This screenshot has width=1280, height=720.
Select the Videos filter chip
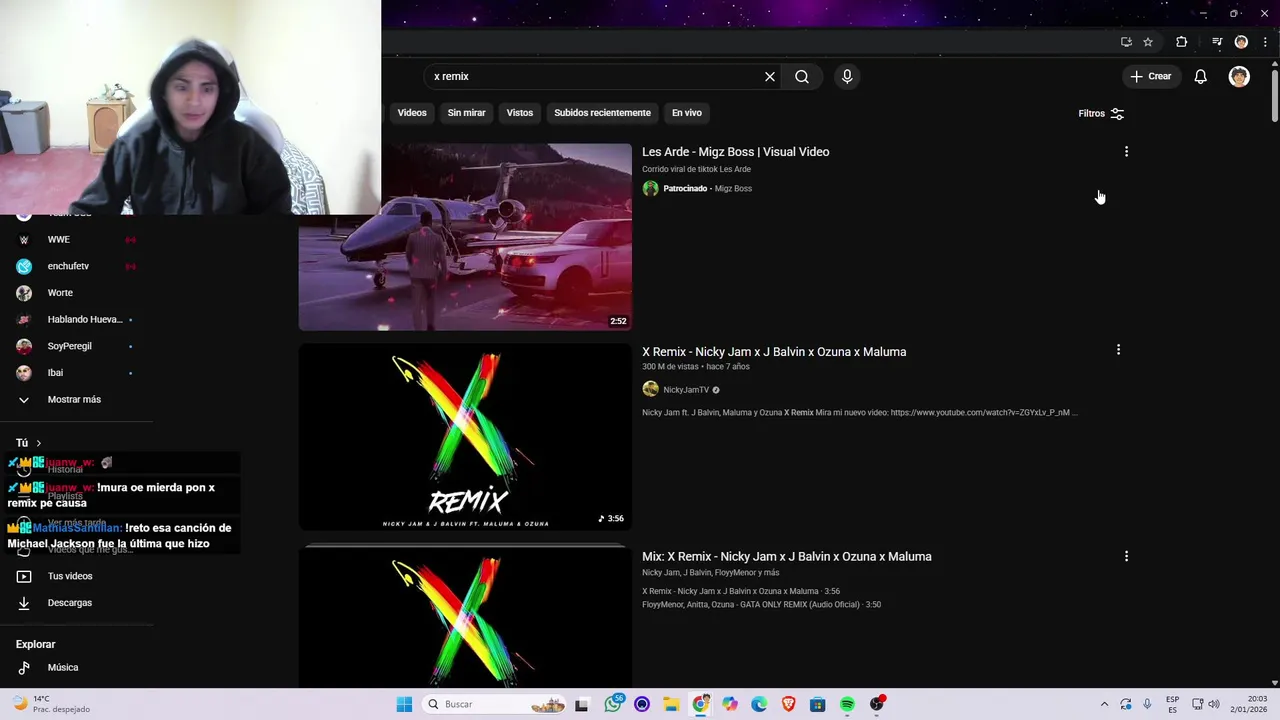(412, 113)
